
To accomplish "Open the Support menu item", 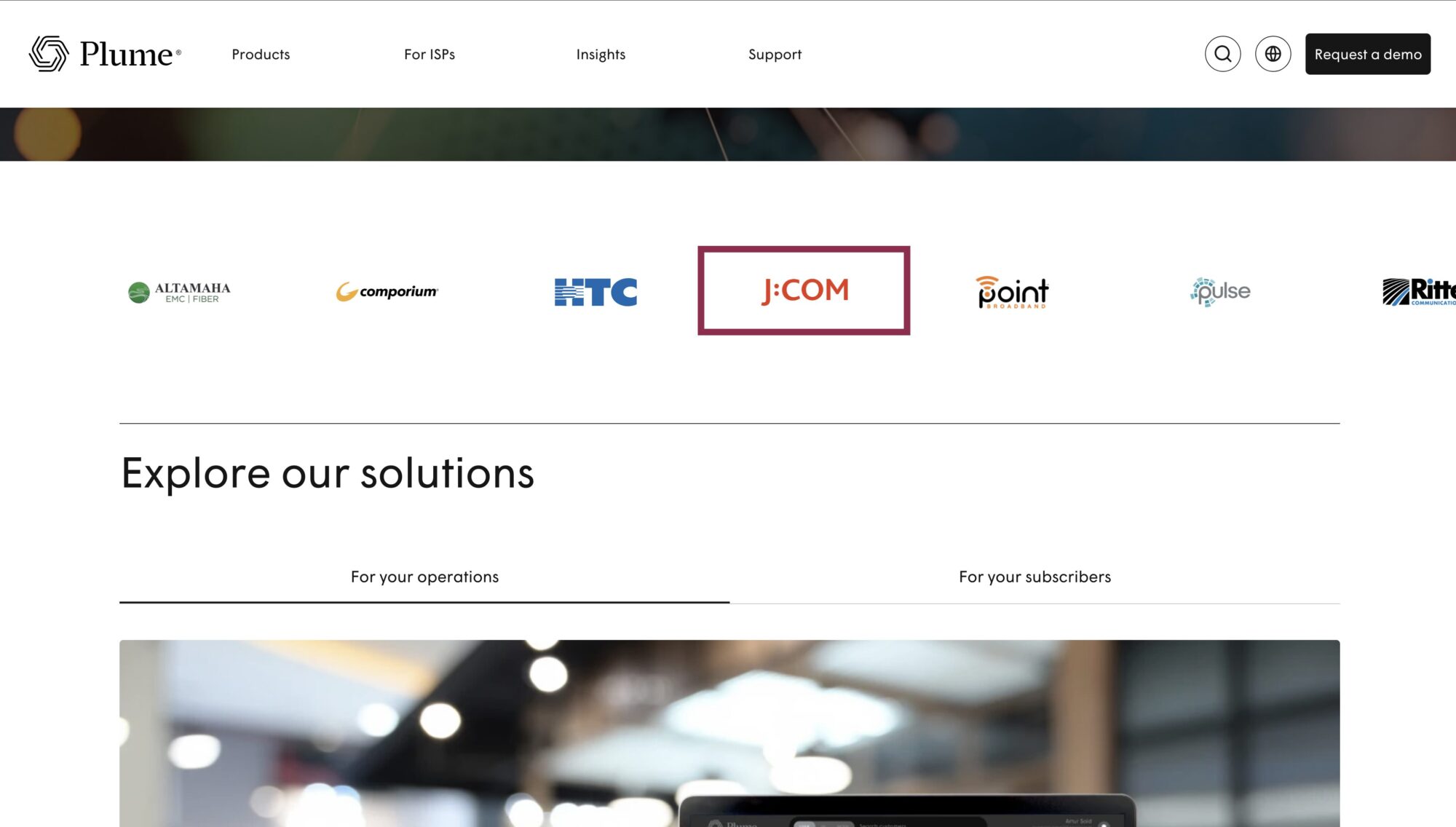I will pos(775,55).
